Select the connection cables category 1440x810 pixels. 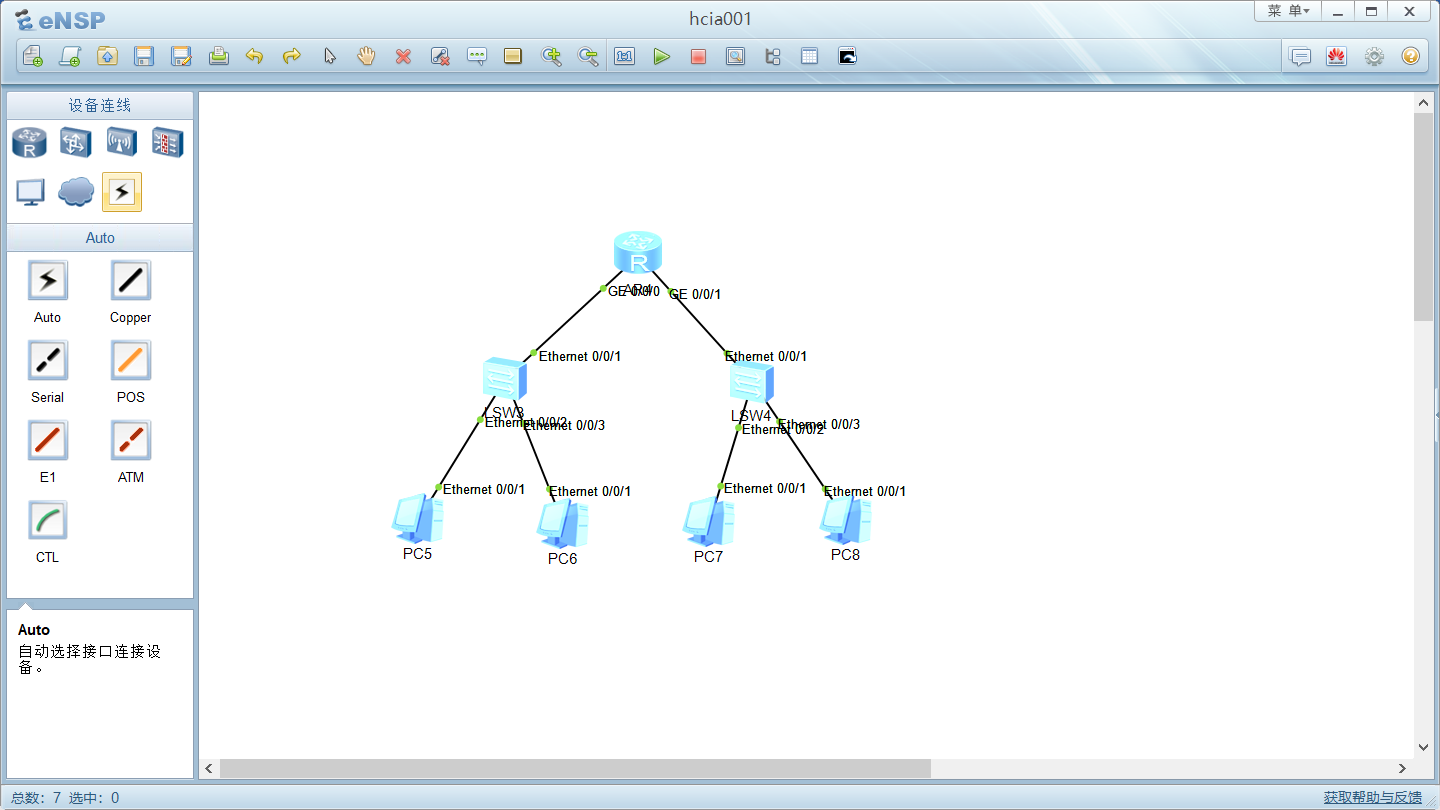(x=122, y=192)
